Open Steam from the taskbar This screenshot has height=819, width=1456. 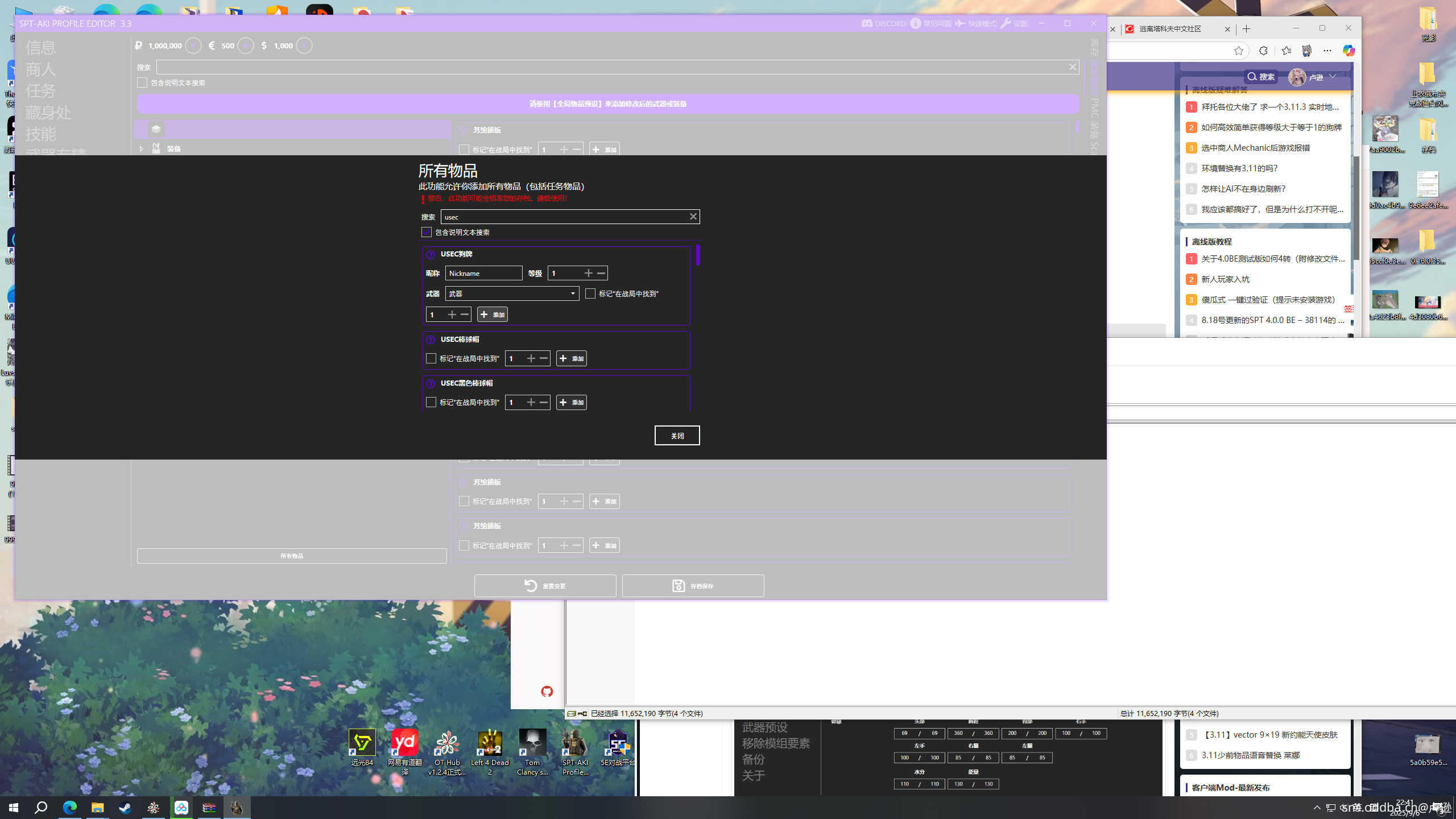[125, 807]
